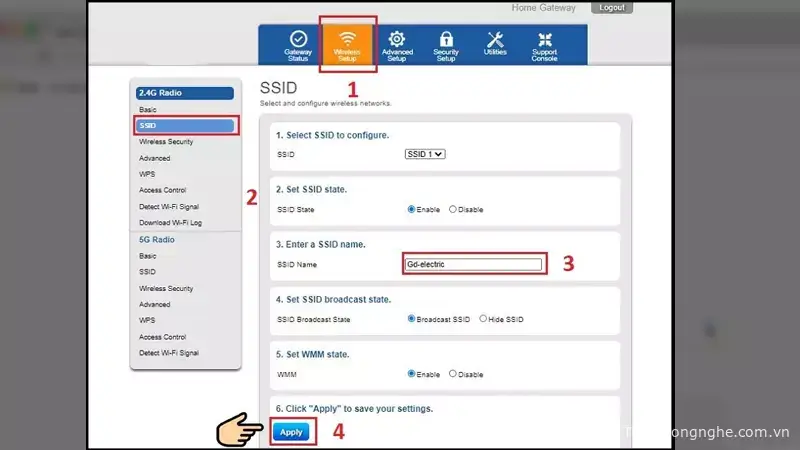Click the SSID Name text field
This screenshot has height=450, width=800.
coord(473,264)
